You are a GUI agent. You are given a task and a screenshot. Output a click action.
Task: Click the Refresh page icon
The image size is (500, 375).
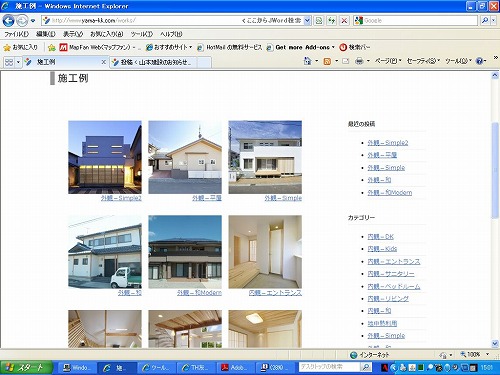[331, 21]
